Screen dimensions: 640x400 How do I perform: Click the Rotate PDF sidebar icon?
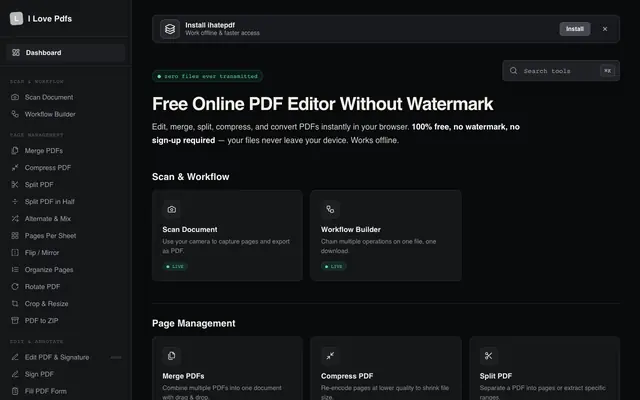coord(15,287)
